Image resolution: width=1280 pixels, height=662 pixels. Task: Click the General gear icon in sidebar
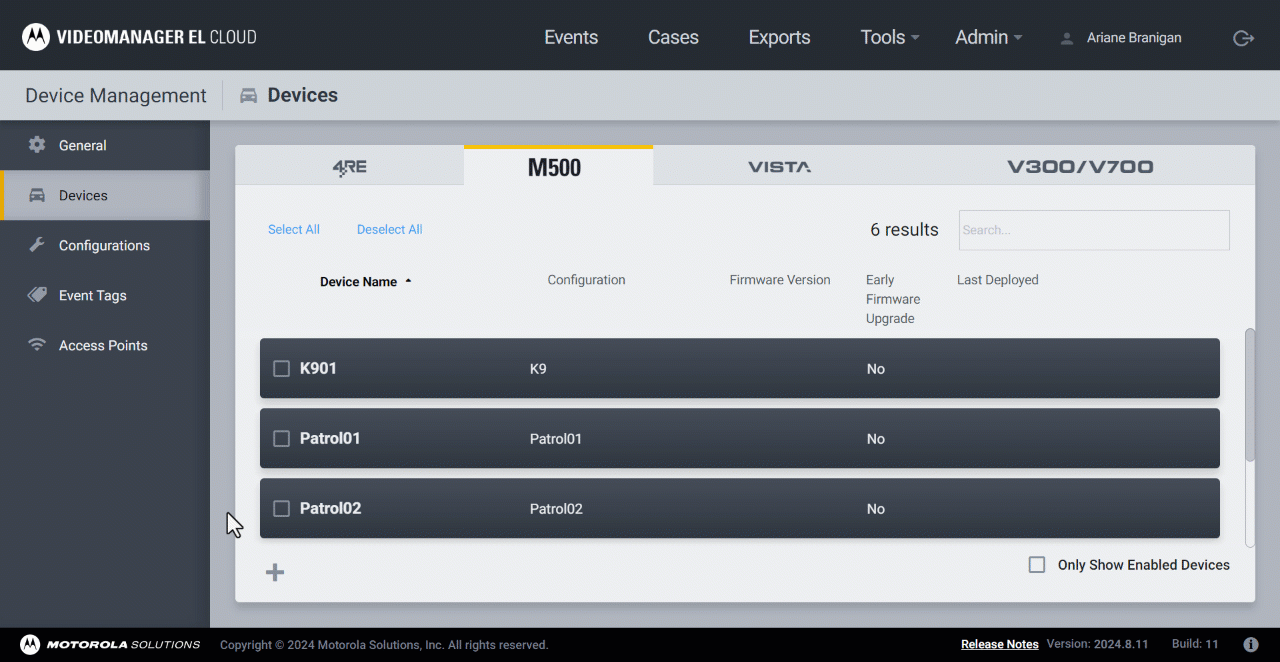pos(37,145)
